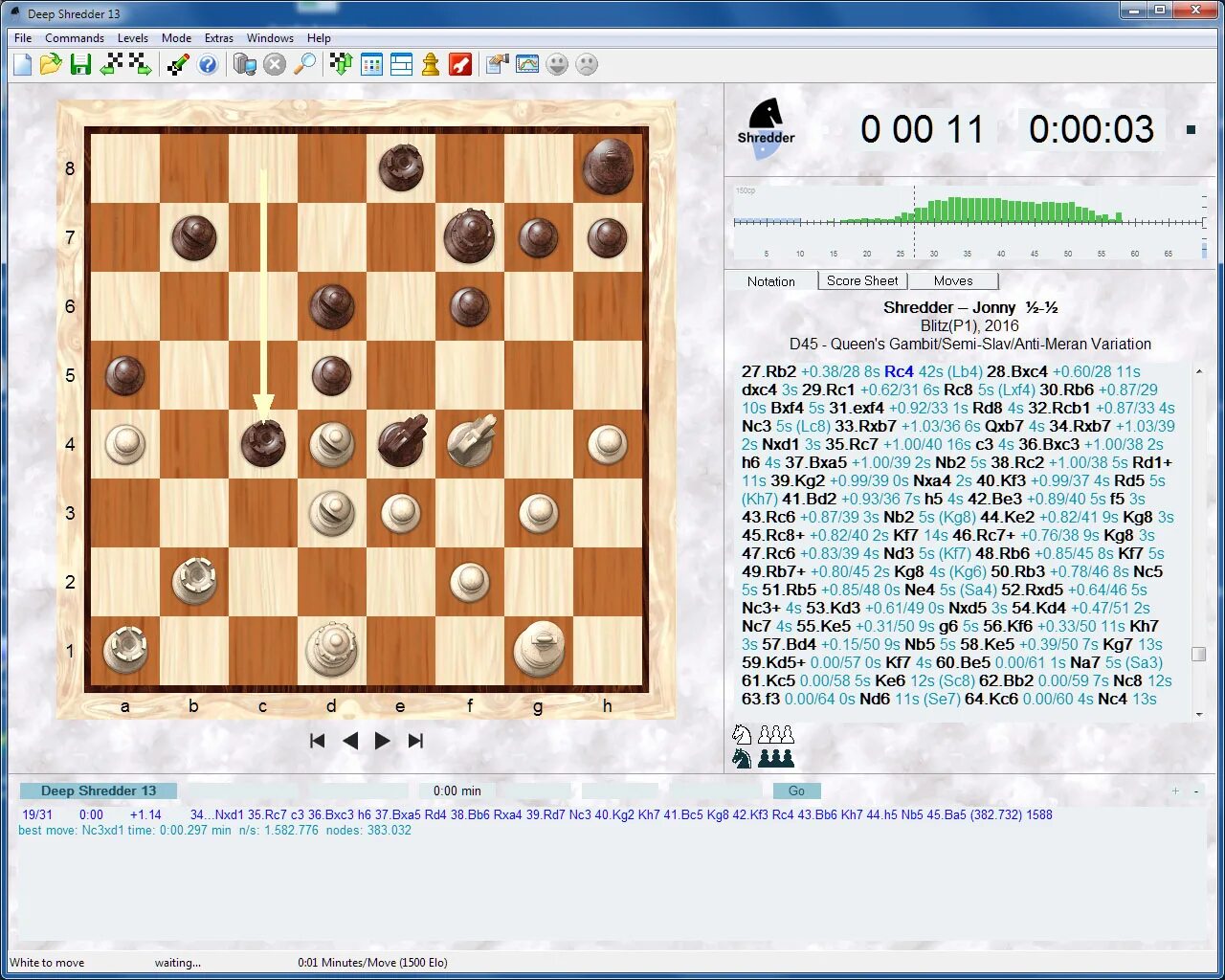Viewport: 1225px width, 980px height.
Task: Click the notation scrollbar thumb
Action: (1198, 654)
